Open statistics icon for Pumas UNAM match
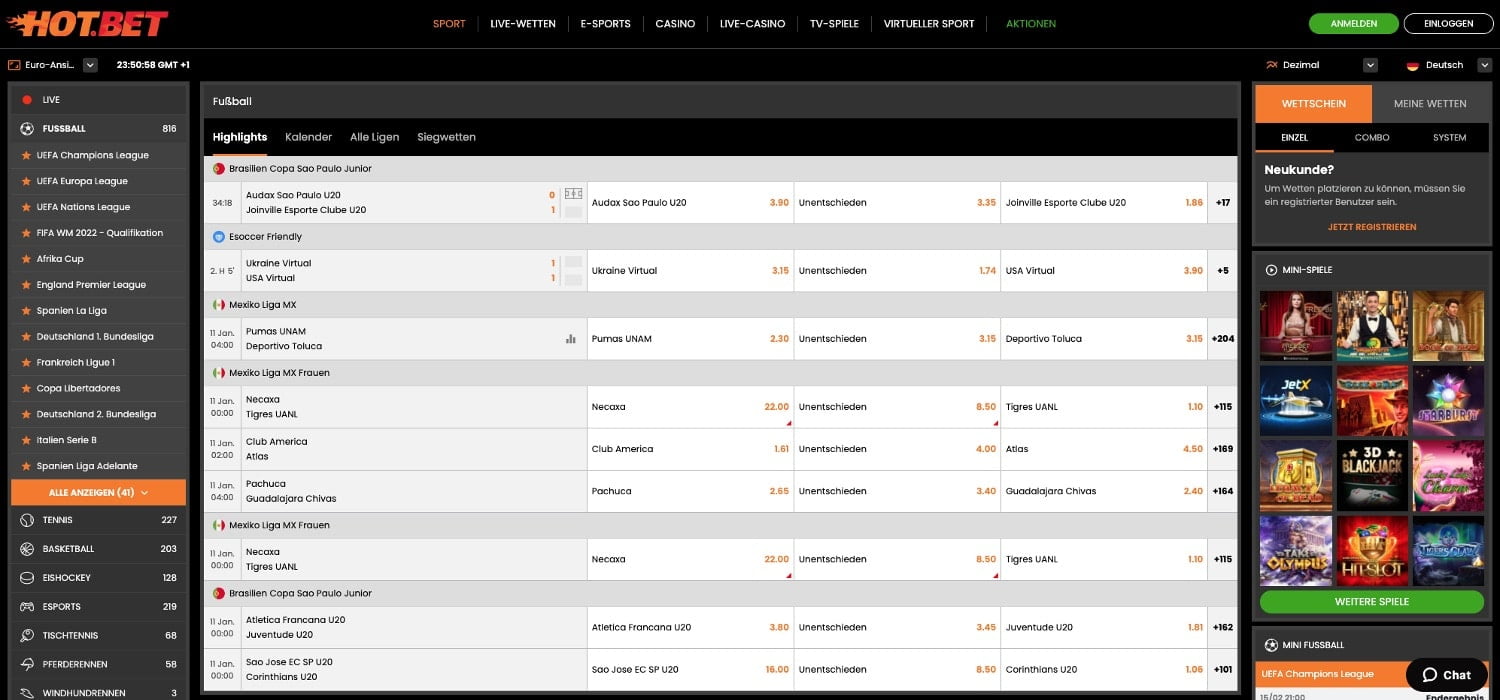Viewport: 1500px width, 700px height. pos(571,339)
